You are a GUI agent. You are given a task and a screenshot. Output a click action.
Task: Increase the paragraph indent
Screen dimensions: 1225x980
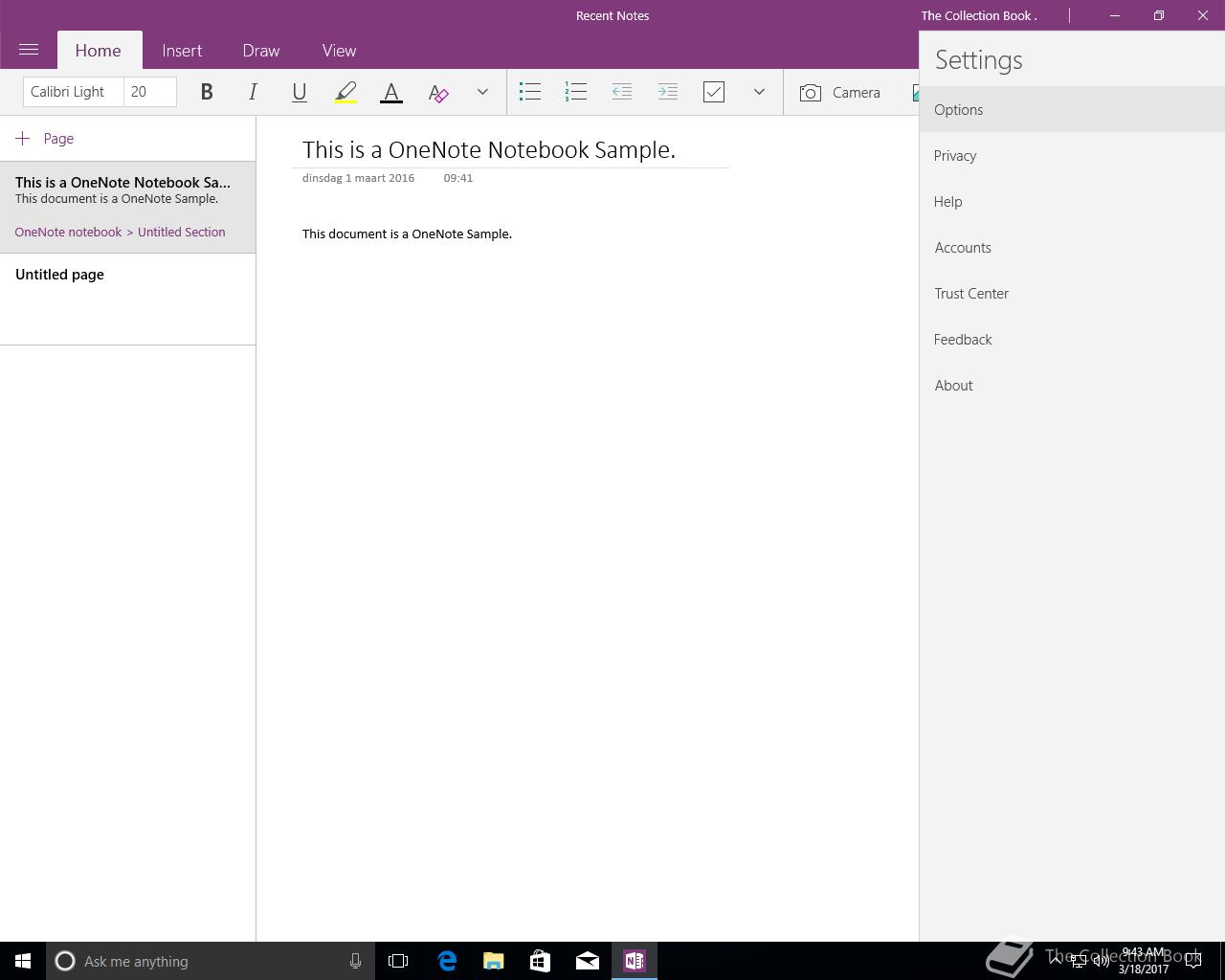668,92
